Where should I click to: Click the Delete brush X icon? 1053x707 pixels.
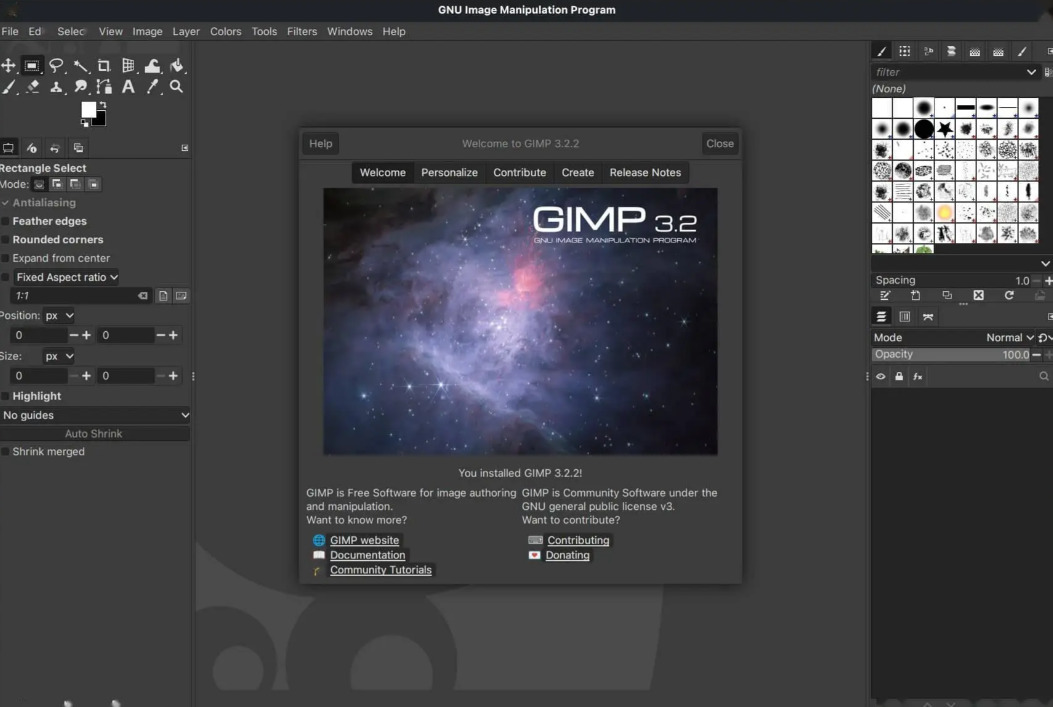(978, 295)
